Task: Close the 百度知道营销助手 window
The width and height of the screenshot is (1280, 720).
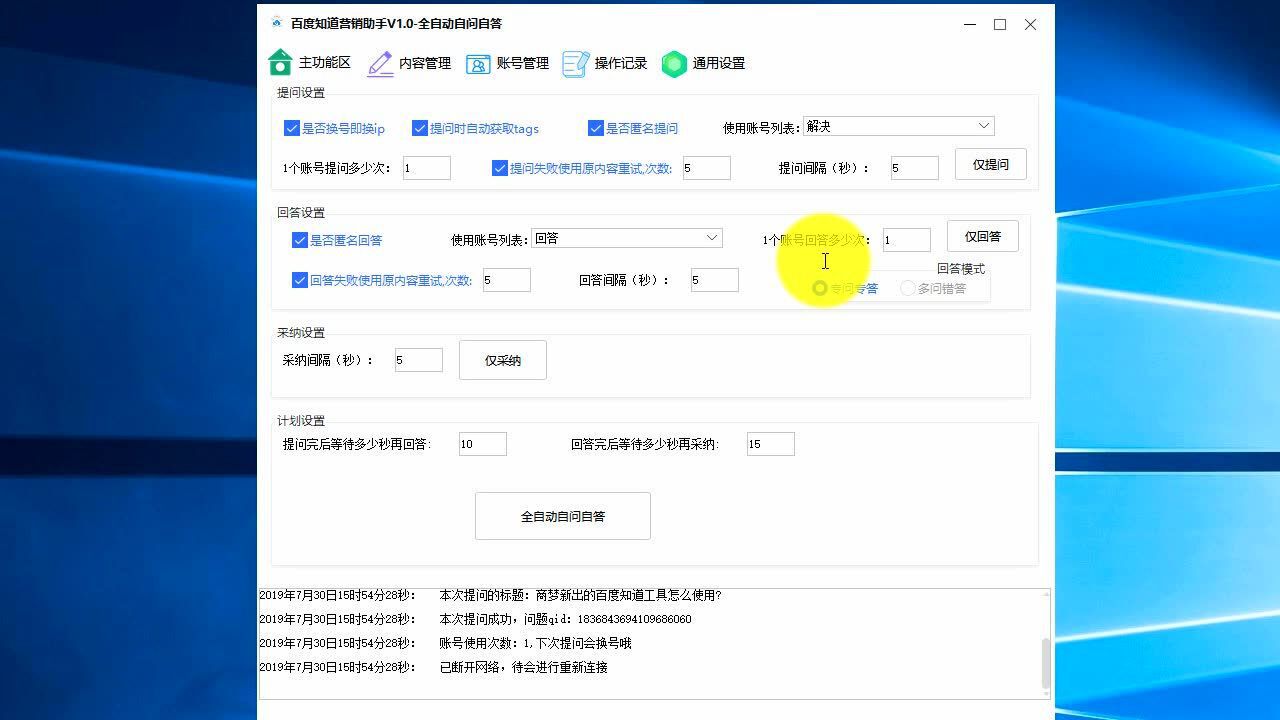Action: coord(1031,24)
